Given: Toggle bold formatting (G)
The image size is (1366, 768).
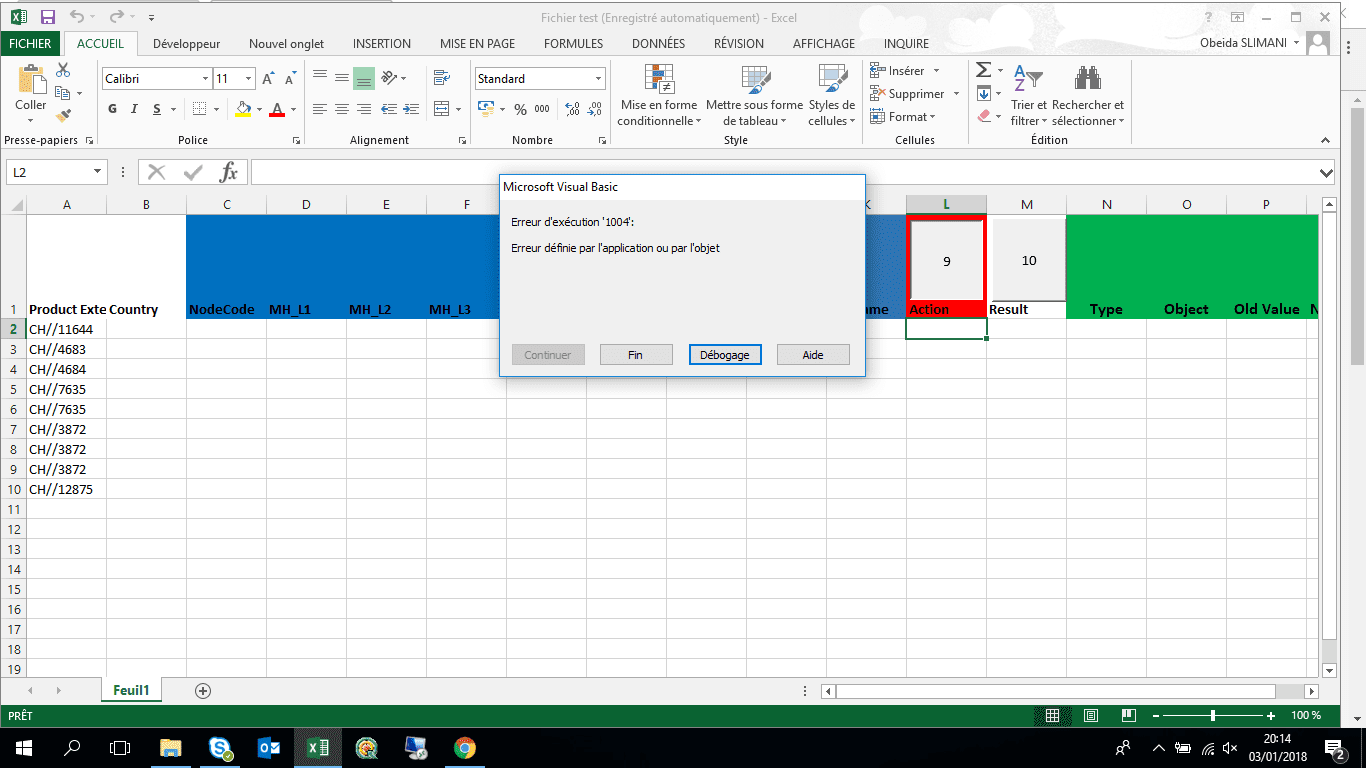Looking at the screenshot, I should click(112, 109).
